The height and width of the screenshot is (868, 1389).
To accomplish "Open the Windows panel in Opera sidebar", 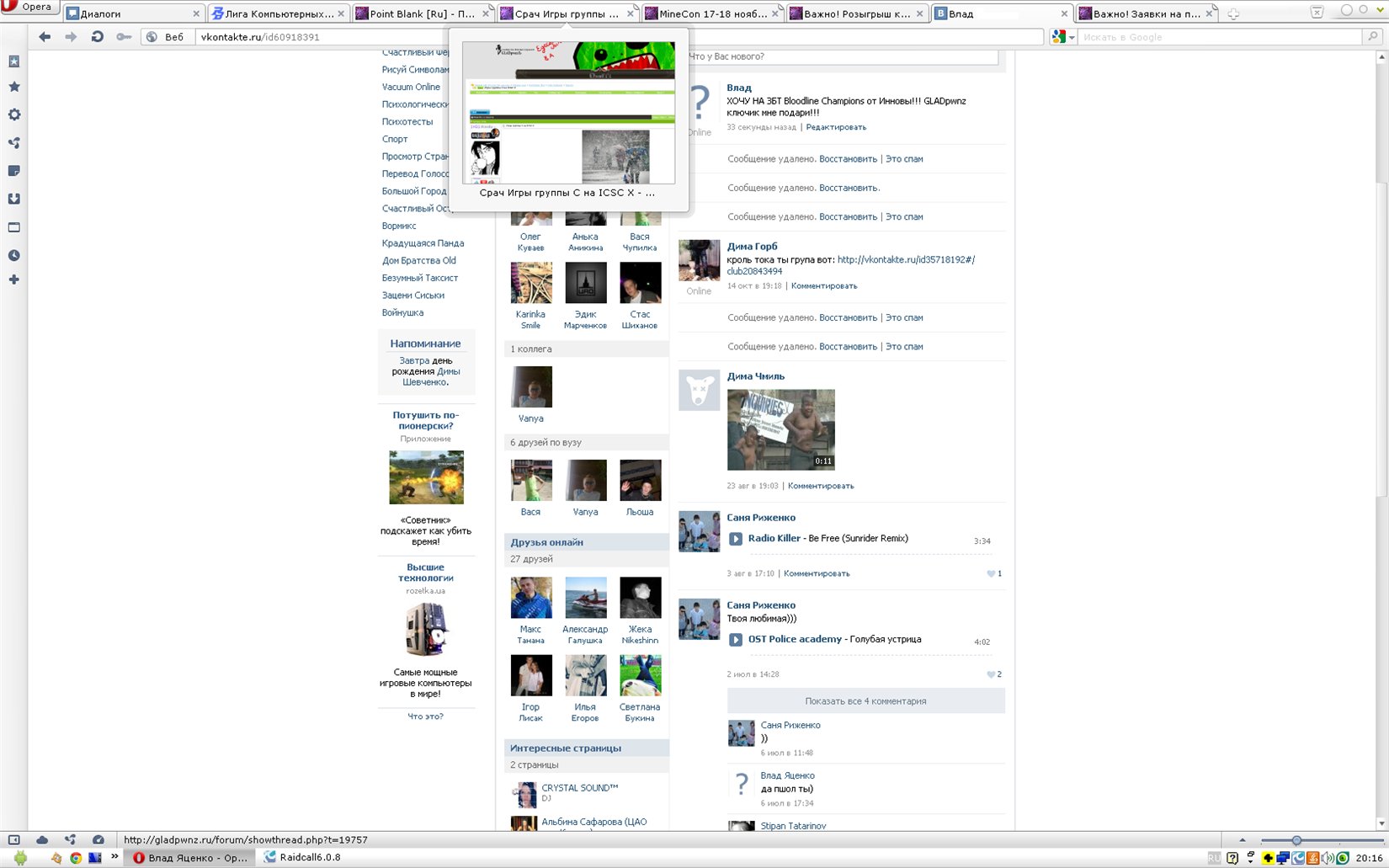I will 13,227.
